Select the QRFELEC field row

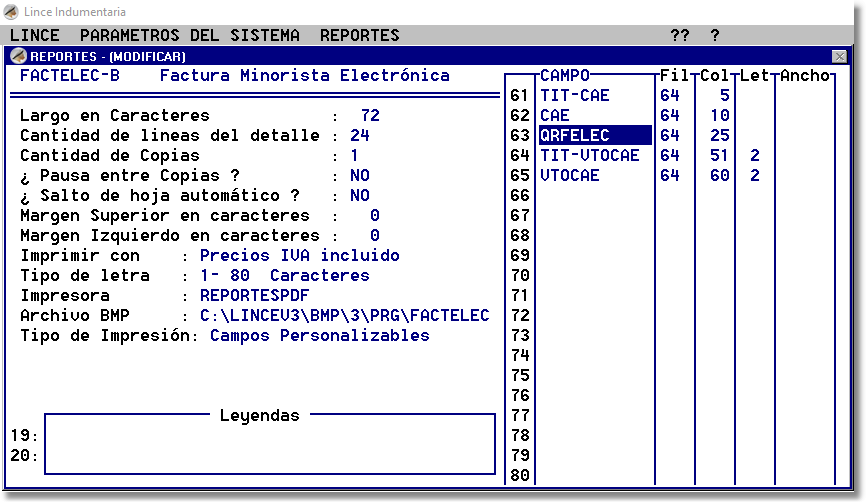click(x=595, y=135)
